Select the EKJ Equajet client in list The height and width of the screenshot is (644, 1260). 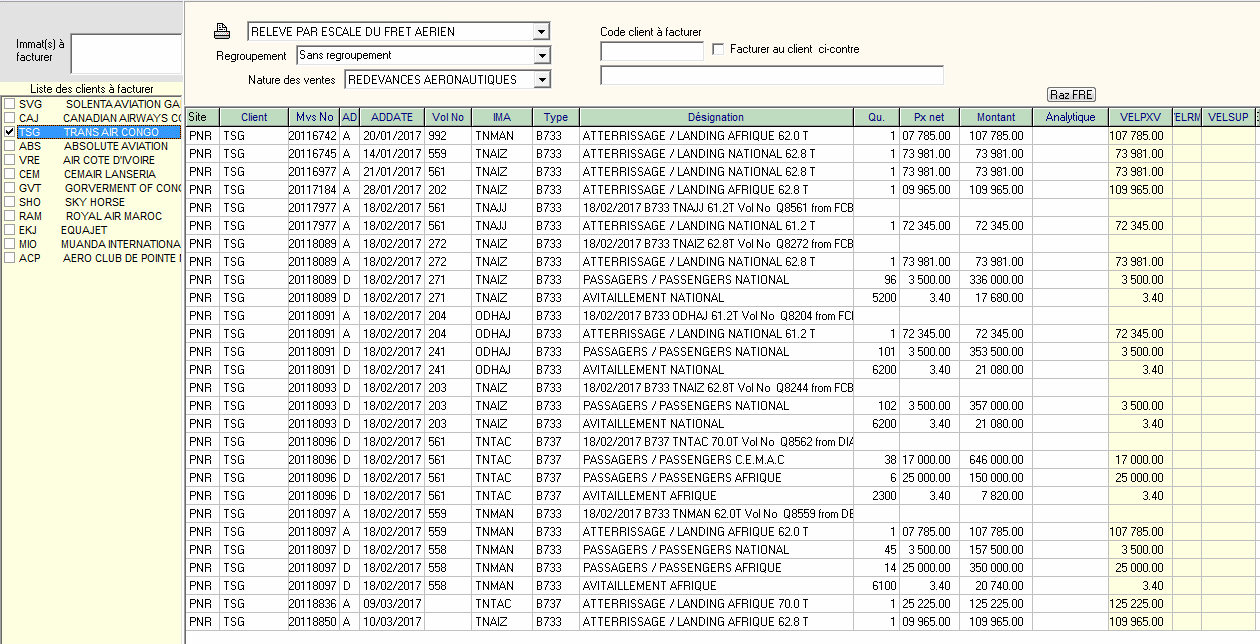[85, 230]
